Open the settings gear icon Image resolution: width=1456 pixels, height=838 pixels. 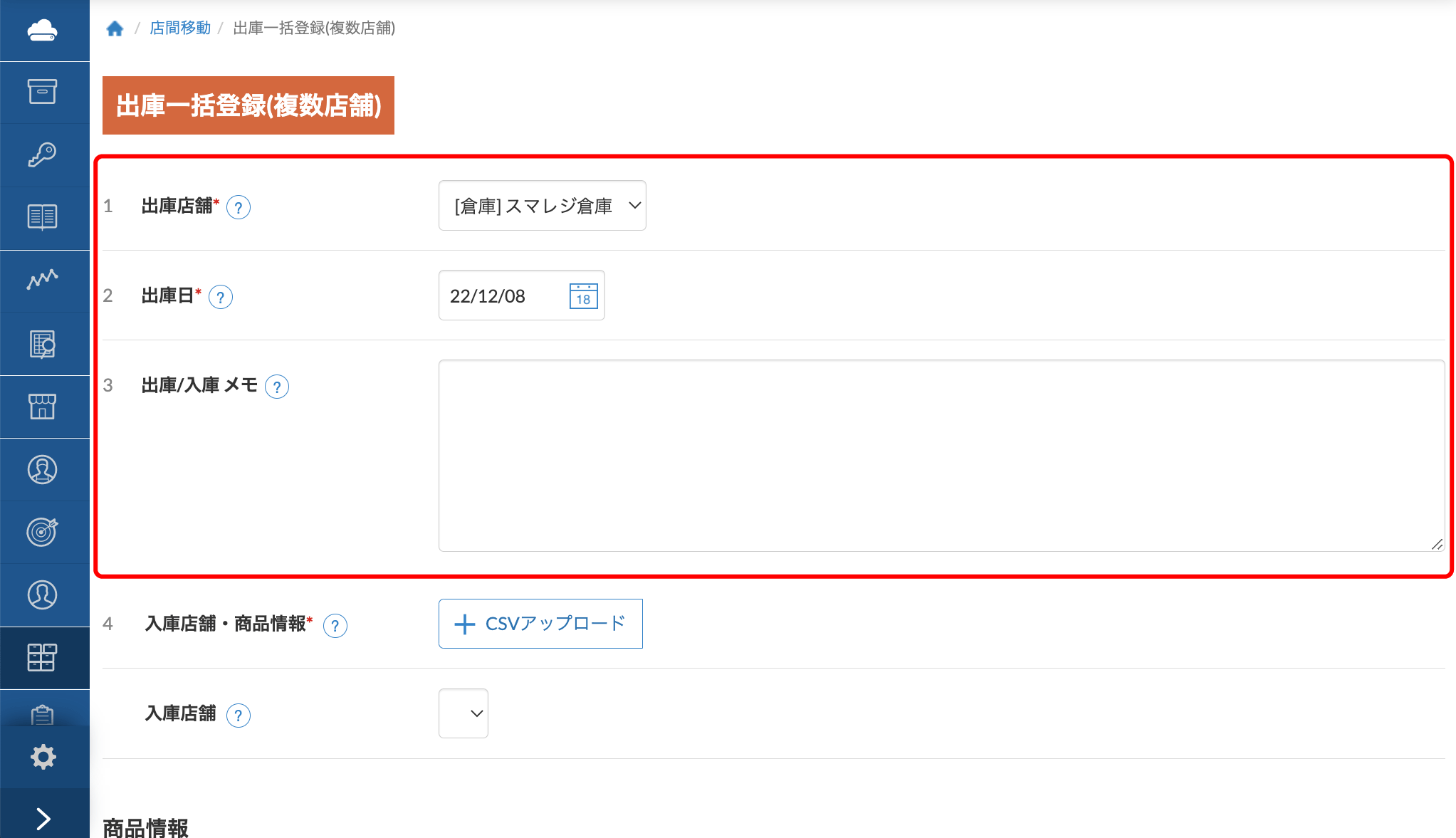pos(44,757)
